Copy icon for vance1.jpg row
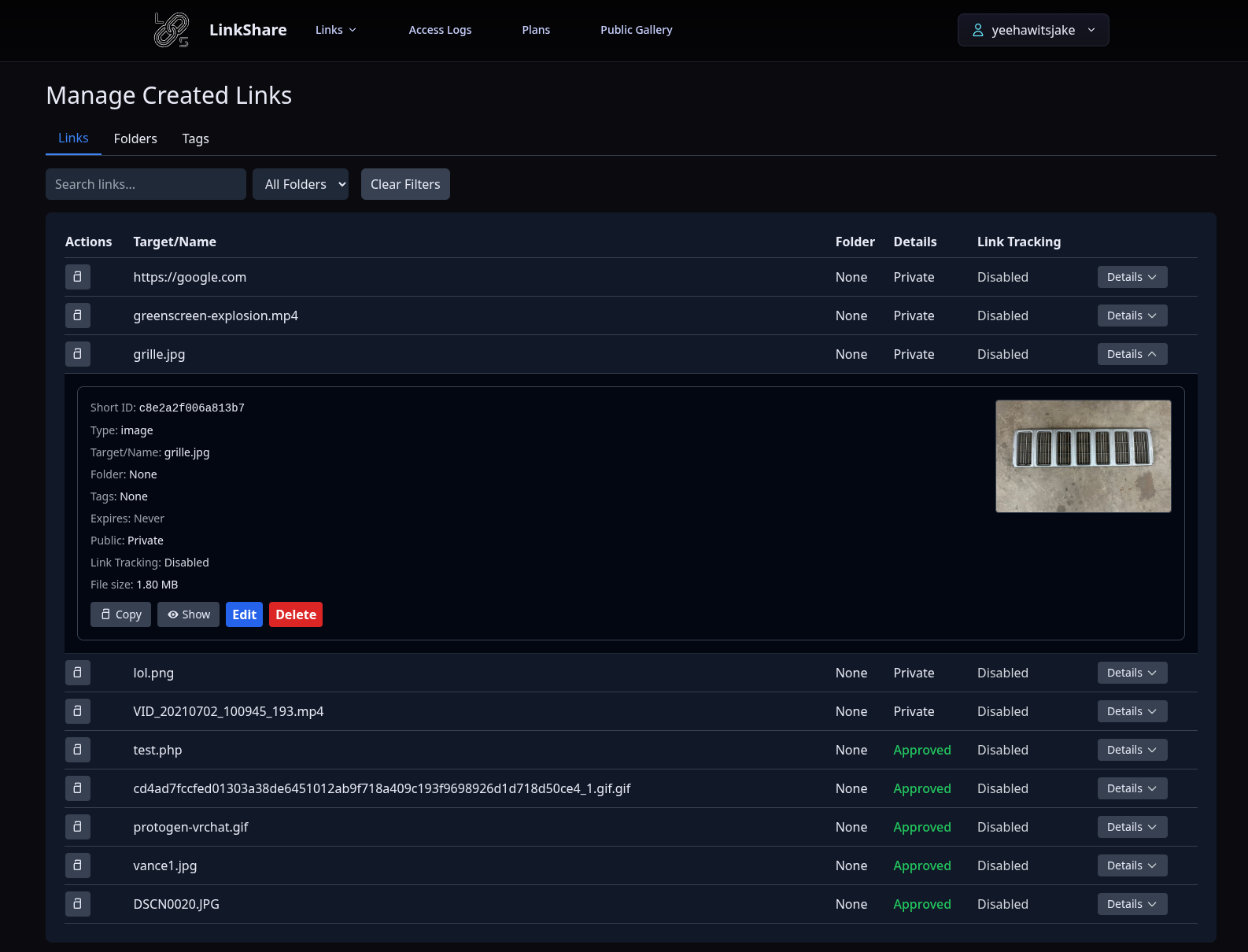 coord(78,865)
